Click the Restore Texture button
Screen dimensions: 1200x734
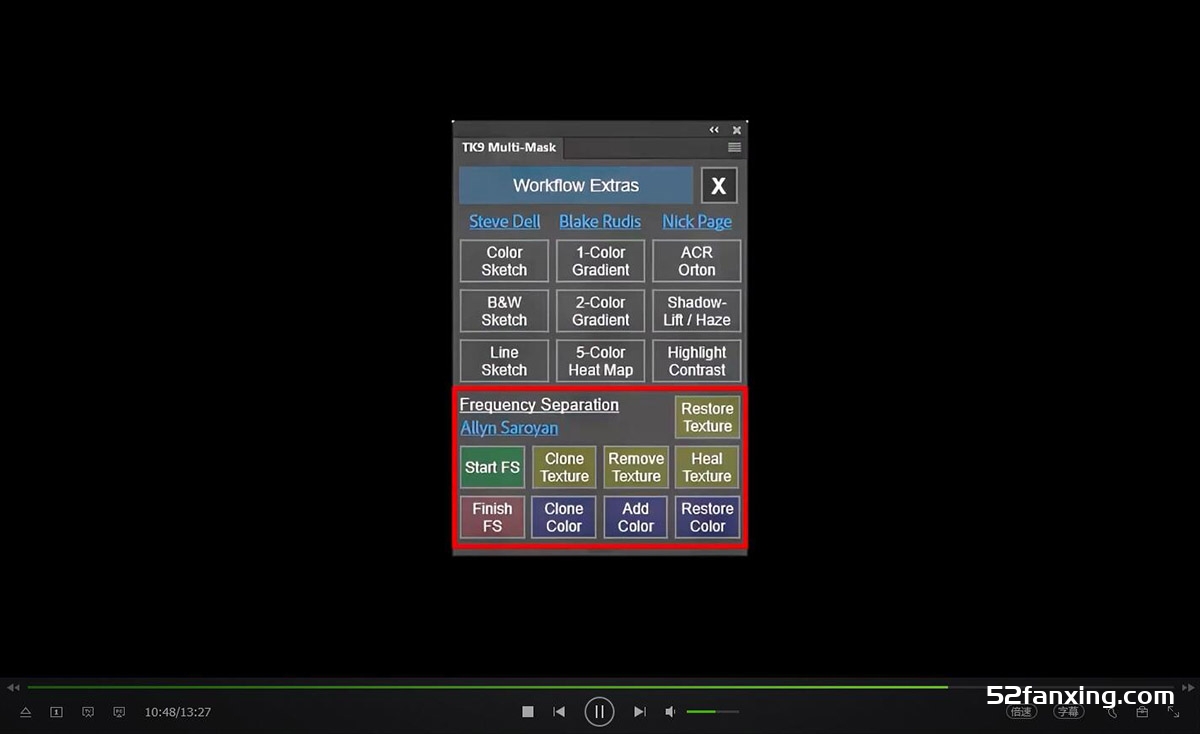[x=707, y=417]
